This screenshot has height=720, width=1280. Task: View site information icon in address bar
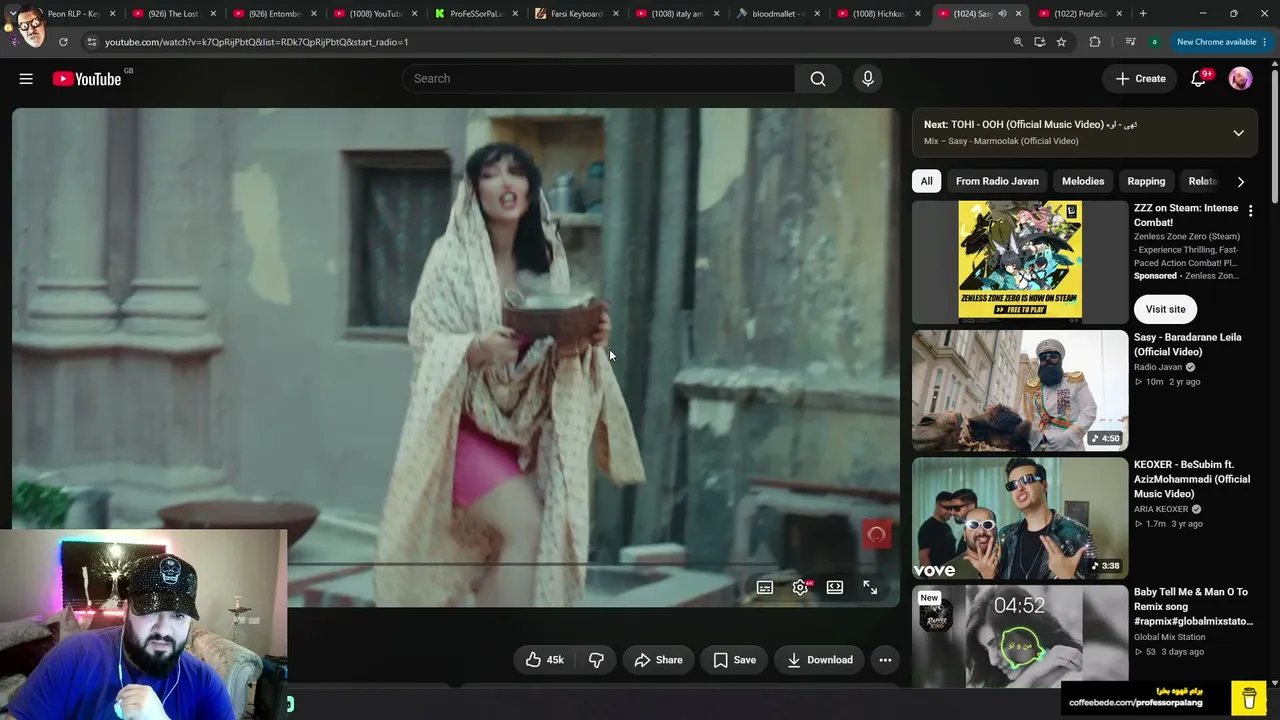[91, 42]
